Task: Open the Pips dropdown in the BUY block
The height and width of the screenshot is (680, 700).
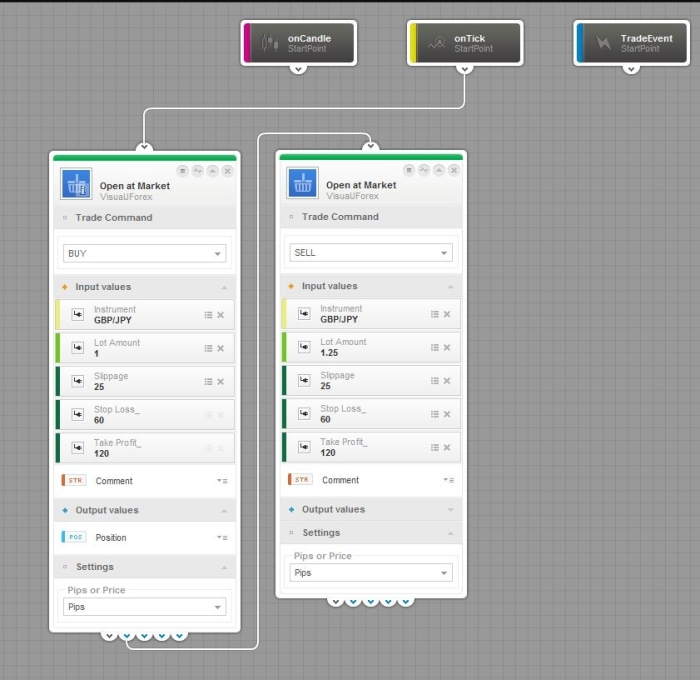Action: point(145,607)
